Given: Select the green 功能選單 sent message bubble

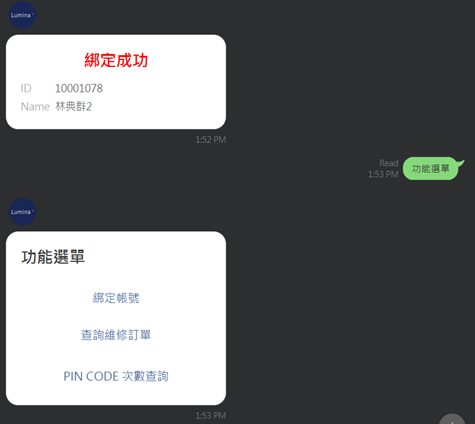Looking at the screenshot, I should coord(433,168).
